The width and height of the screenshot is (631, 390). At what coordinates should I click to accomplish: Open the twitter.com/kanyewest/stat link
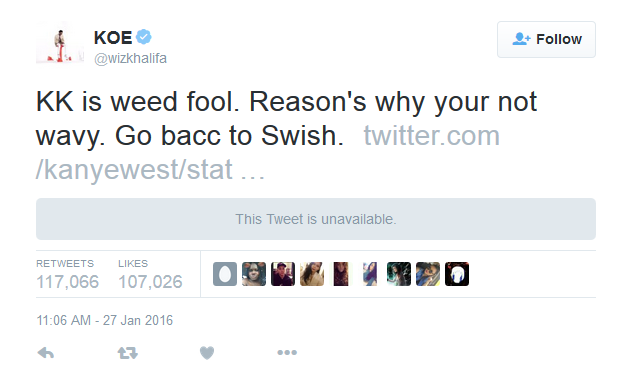(268, 152)
